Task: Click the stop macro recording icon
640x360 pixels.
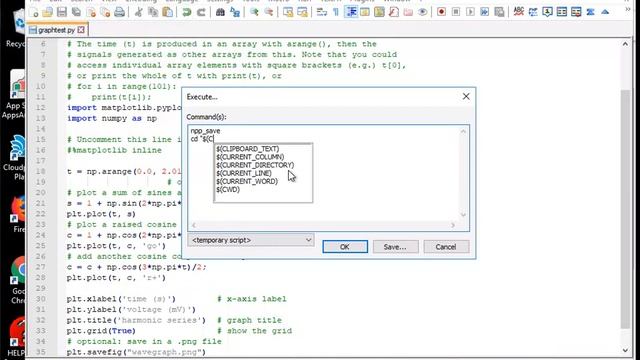Action: pos(456,12)
